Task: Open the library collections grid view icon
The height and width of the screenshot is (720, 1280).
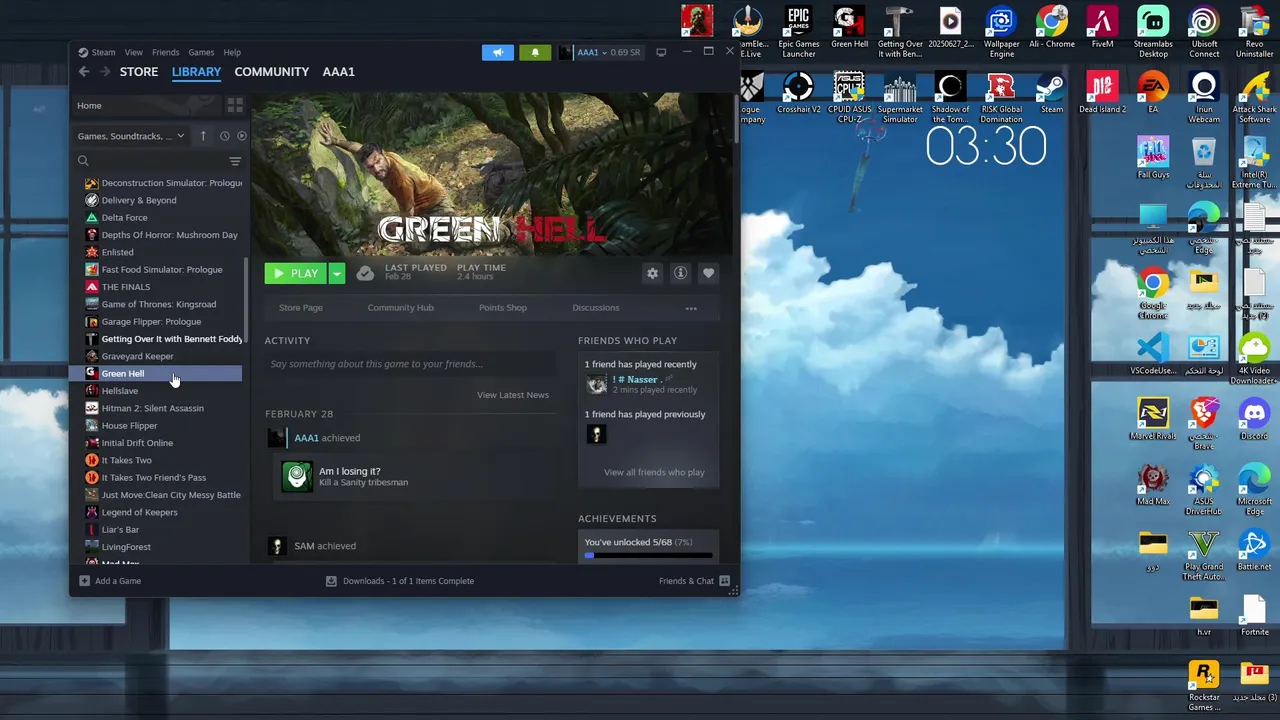Action: pyautogui.click(x=235, y=105)
